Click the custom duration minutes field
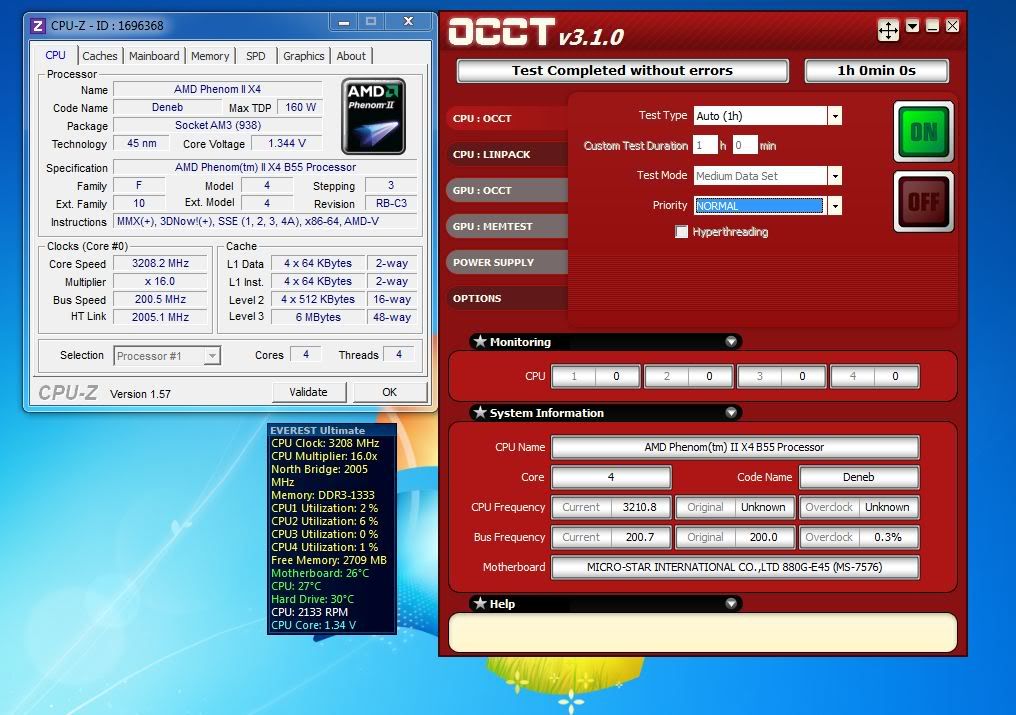The height and width of the screenshot is (715, 1016). [745, 145]
